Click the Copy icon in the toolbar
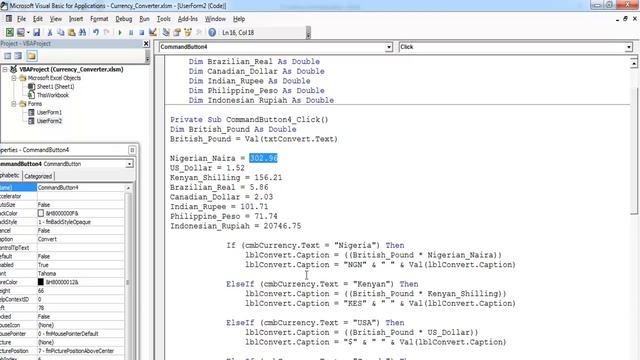Screen dimensions: 640x360 pyautogui.click(x=60, y=32)
